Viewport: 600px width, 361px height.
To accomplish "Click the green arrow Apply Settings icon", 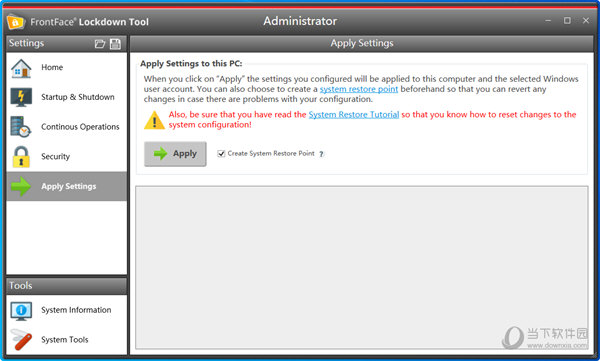I will [21, 186].
